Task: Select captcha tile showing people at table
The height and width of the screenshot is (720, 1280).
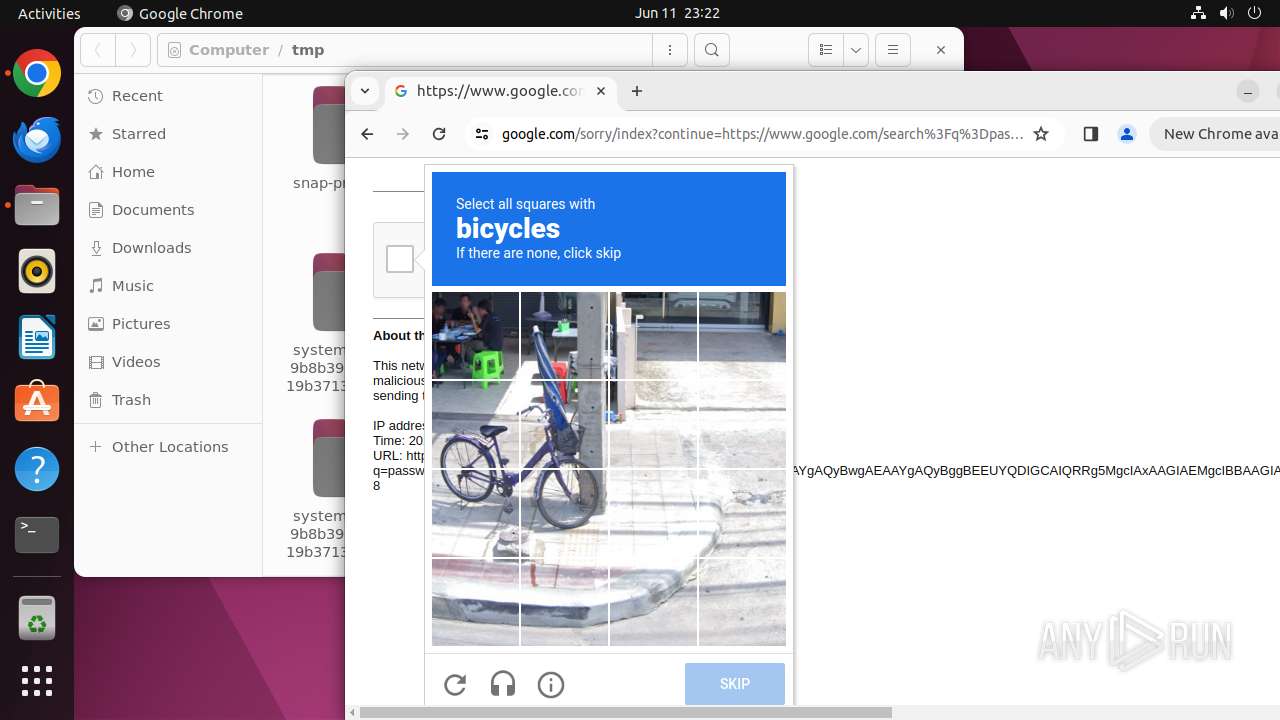Action: pyautogui.click(x=475, y=336)
